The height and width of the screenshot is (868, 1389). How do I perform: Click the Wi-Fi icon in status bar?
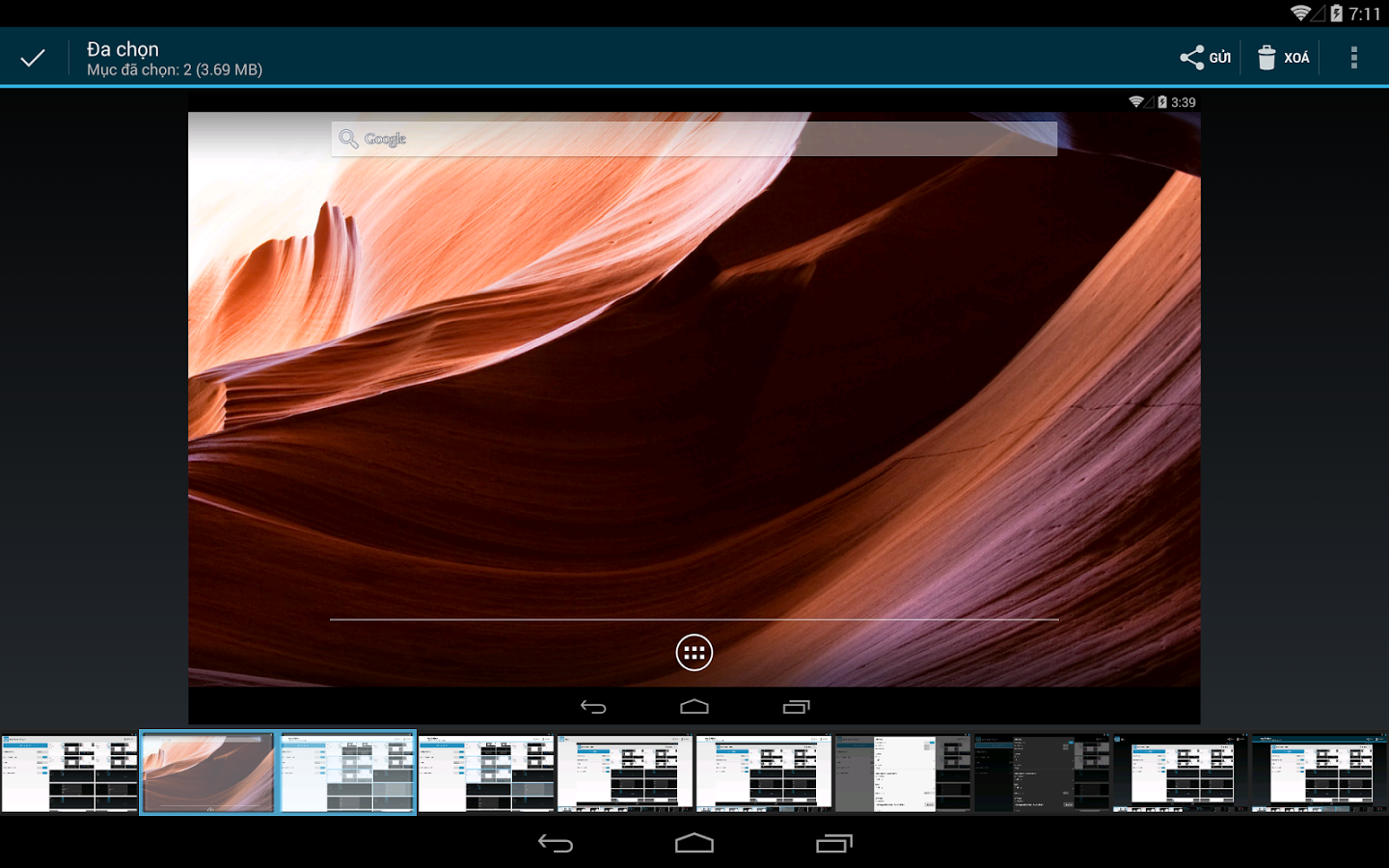1301,14
